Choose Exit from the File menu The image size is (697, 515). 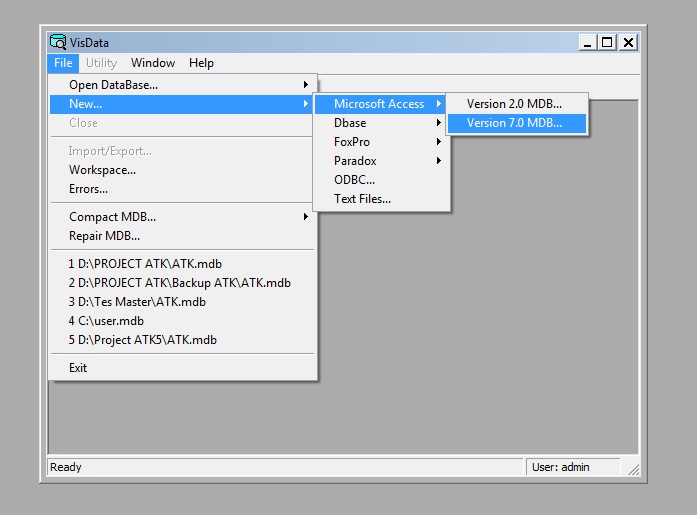point(183,368)
